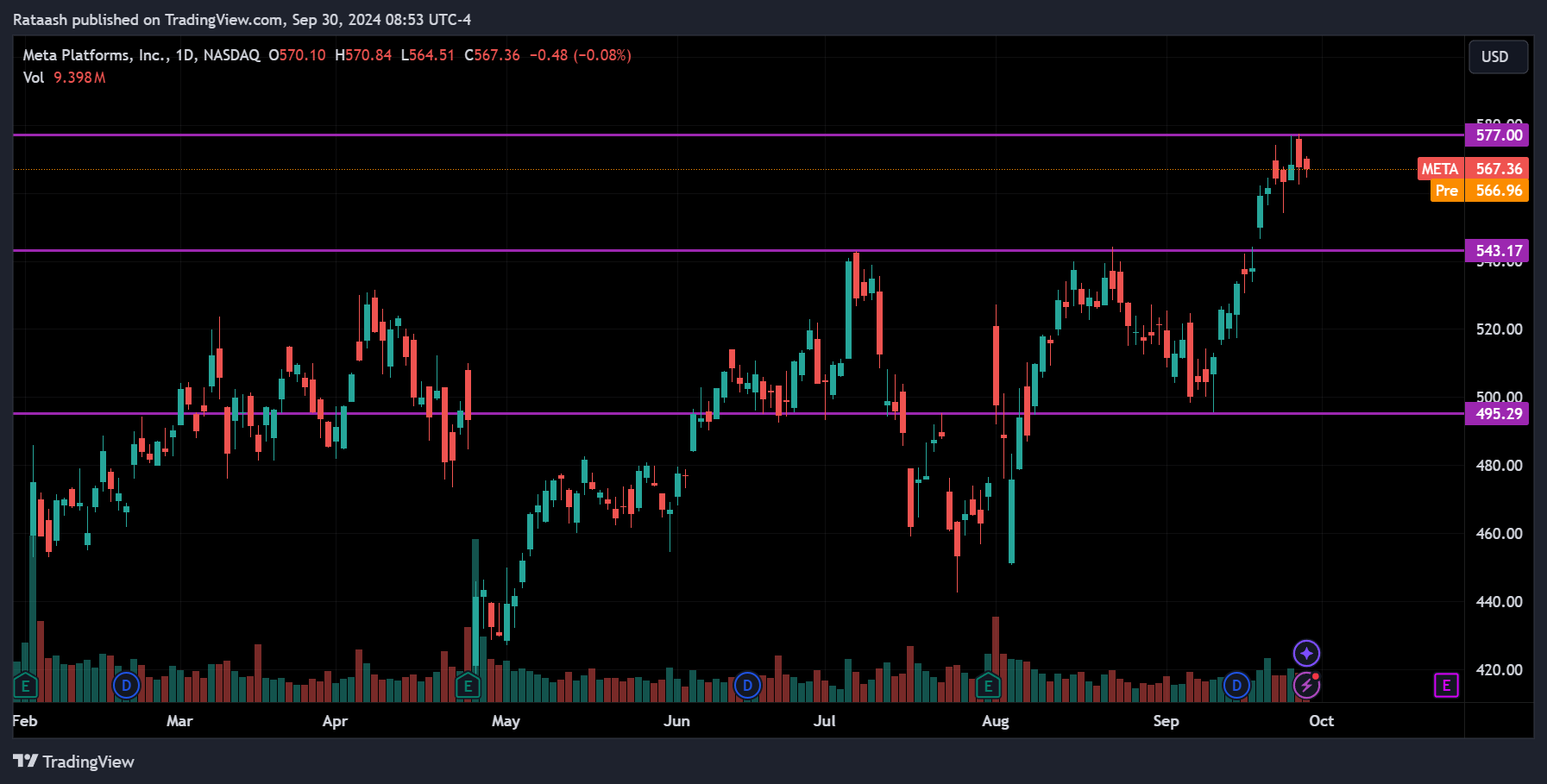Open the earnings E marker near May

pyautogui.click(x=468, y=687)
